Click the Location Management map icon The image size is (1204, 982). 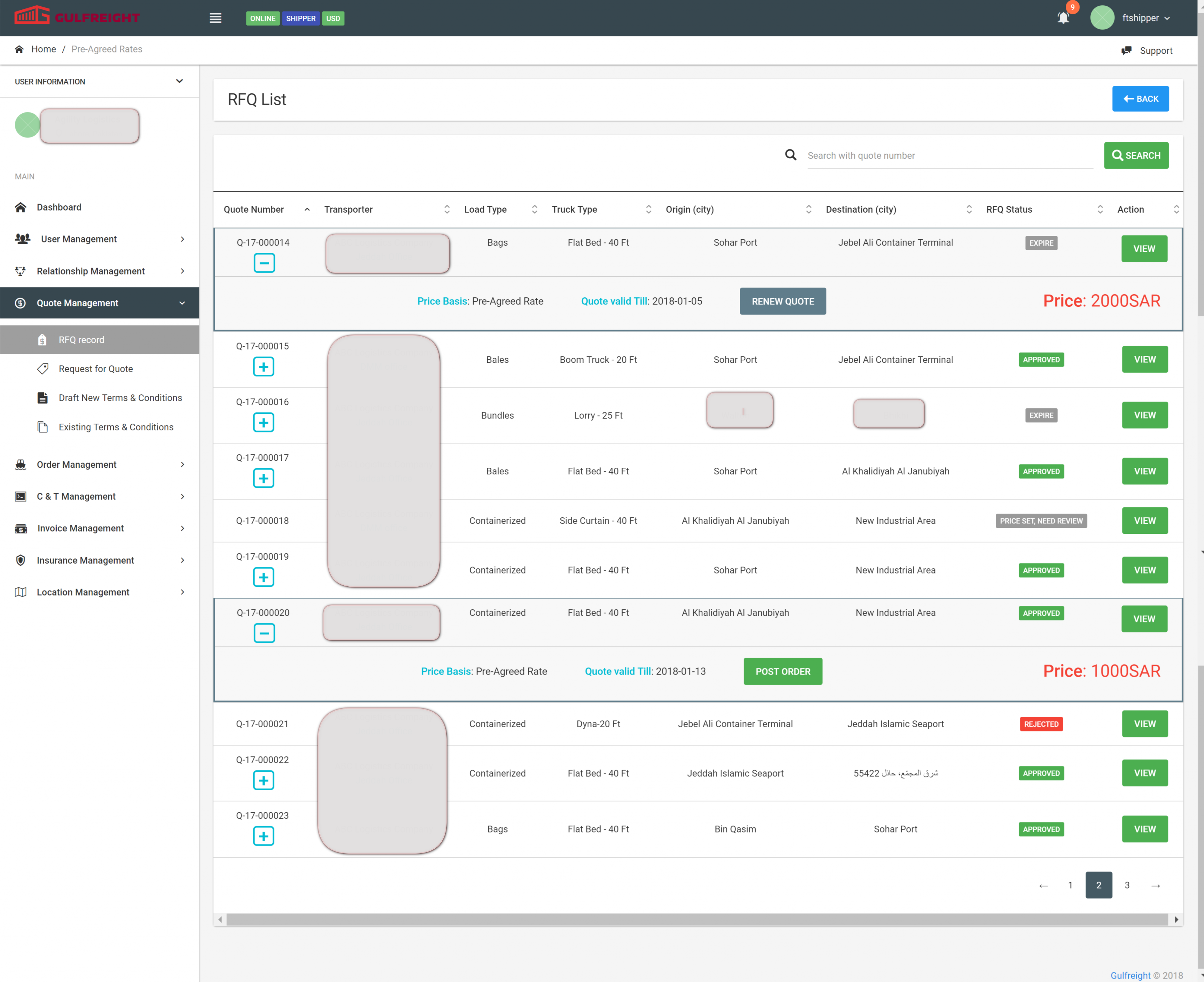21,592
